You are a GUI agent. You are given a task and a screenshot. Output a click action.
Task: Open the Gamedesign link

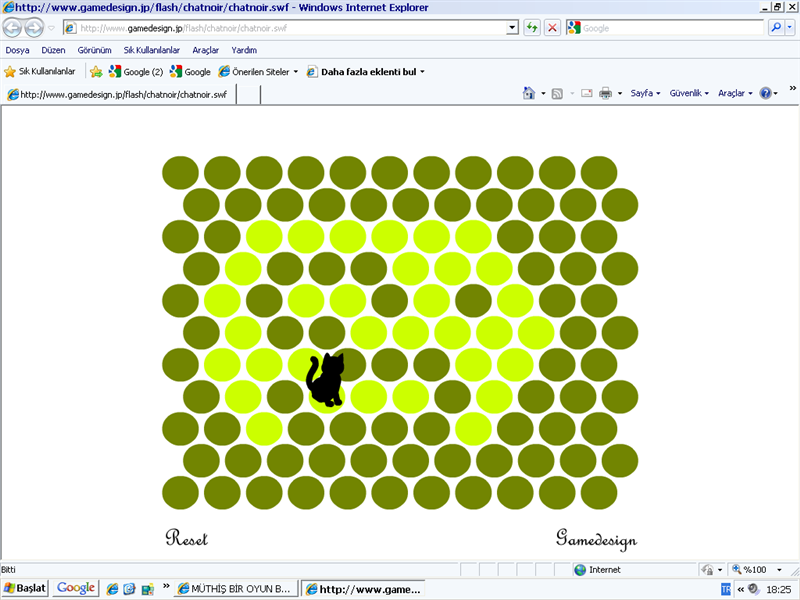pyautogui.click(x=596, y=540)
